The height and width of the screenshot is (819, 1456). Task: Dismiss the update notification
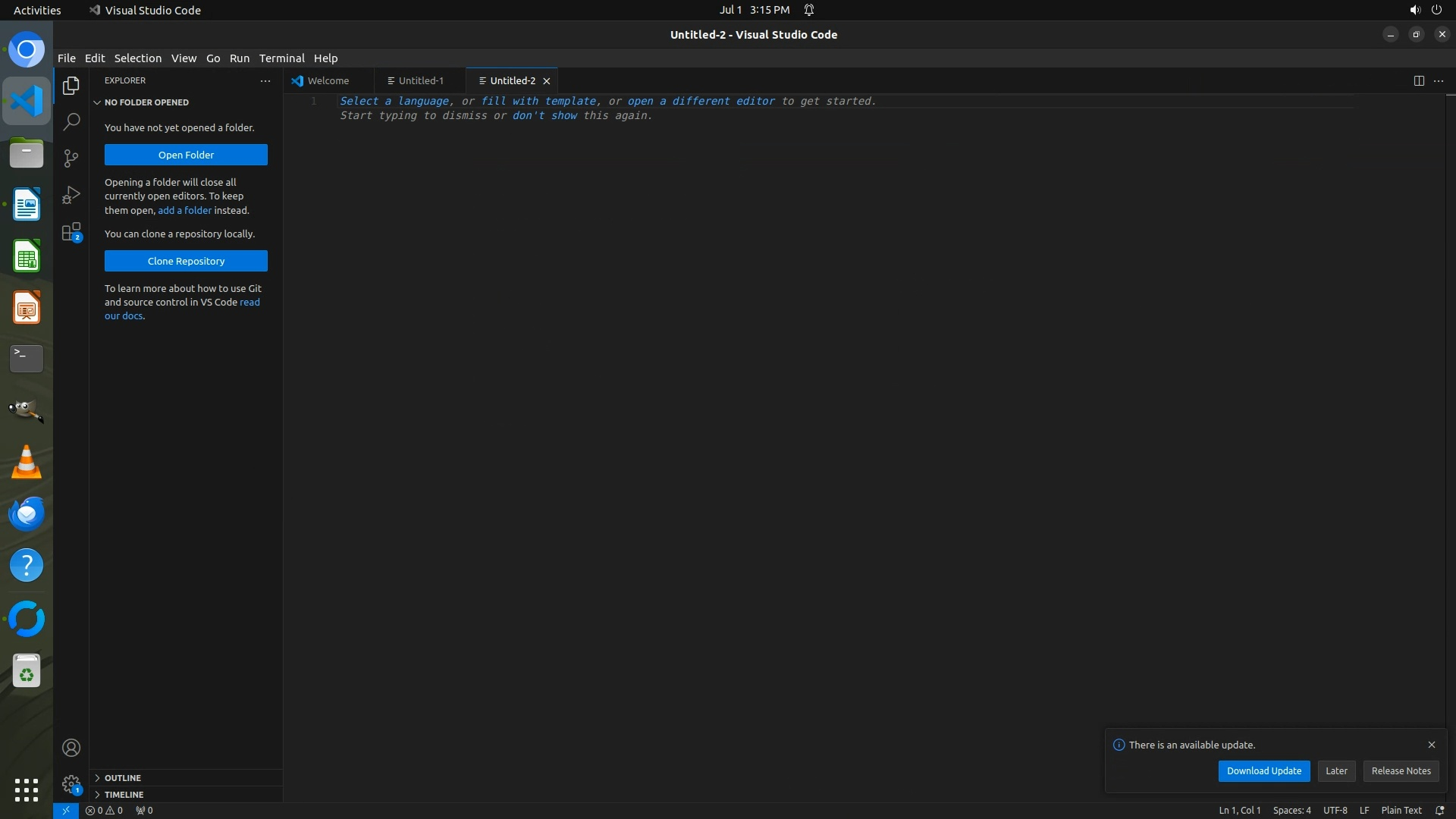click(x=1431, y=745)
